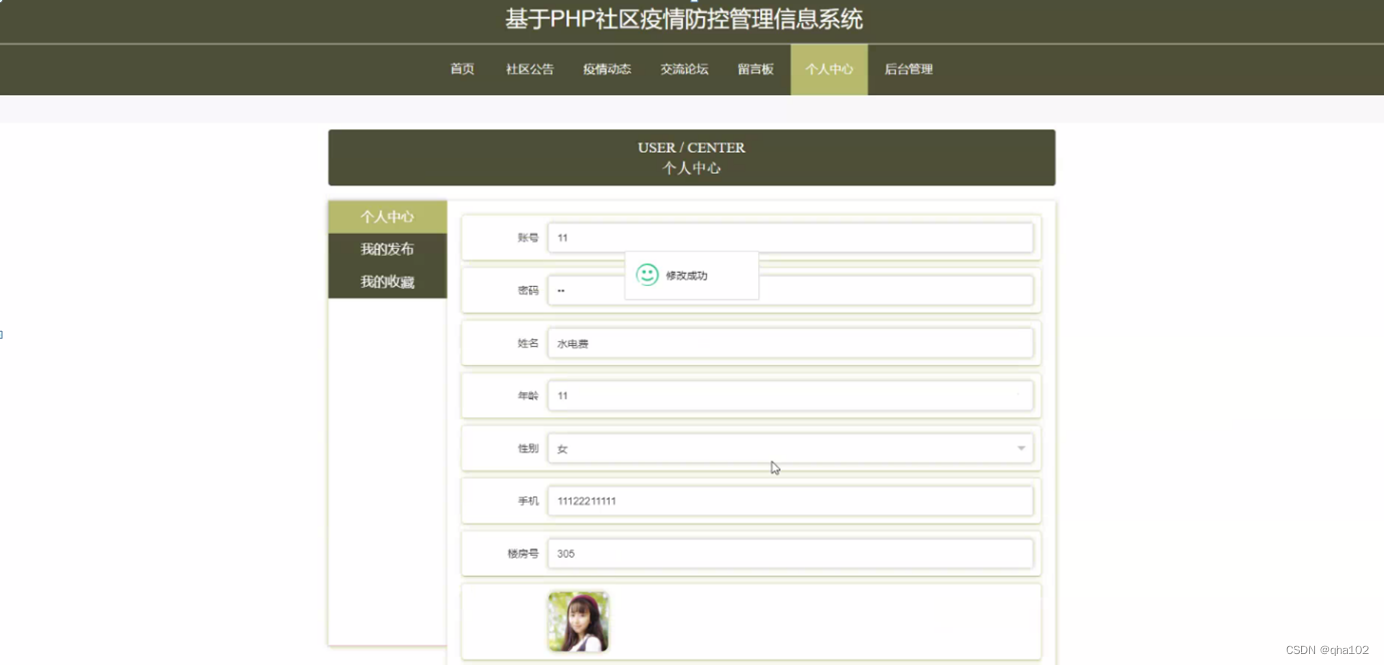Select 个人中心 in the left sidebar

tap(387, 217)
